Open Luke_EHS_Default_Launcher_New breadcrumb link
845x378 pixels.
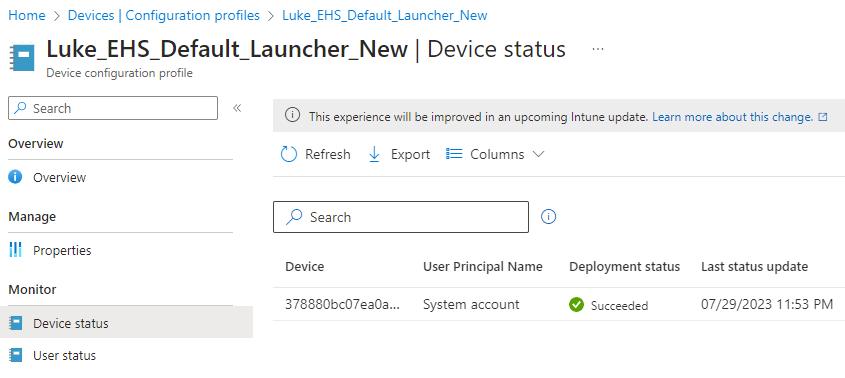(x=385, y=16)
